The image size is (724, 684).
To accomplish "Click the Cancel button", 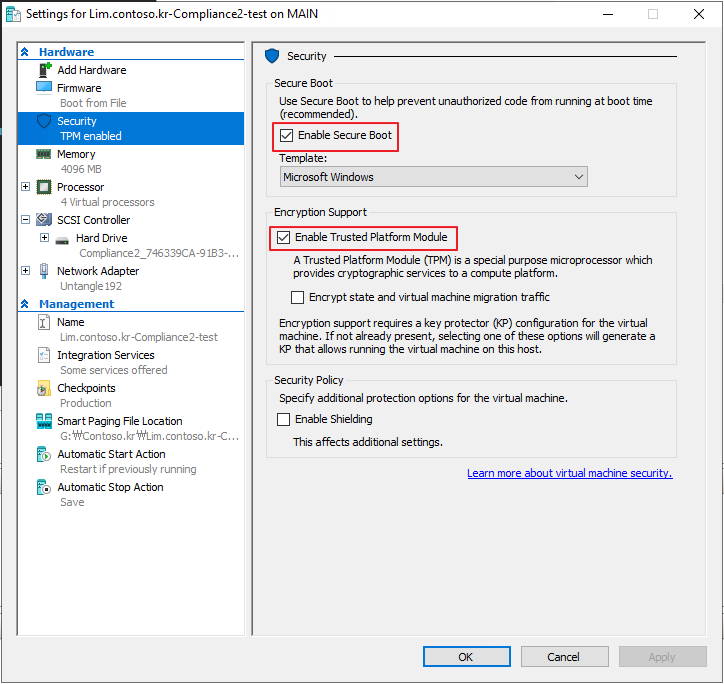I will click(564, 657).
